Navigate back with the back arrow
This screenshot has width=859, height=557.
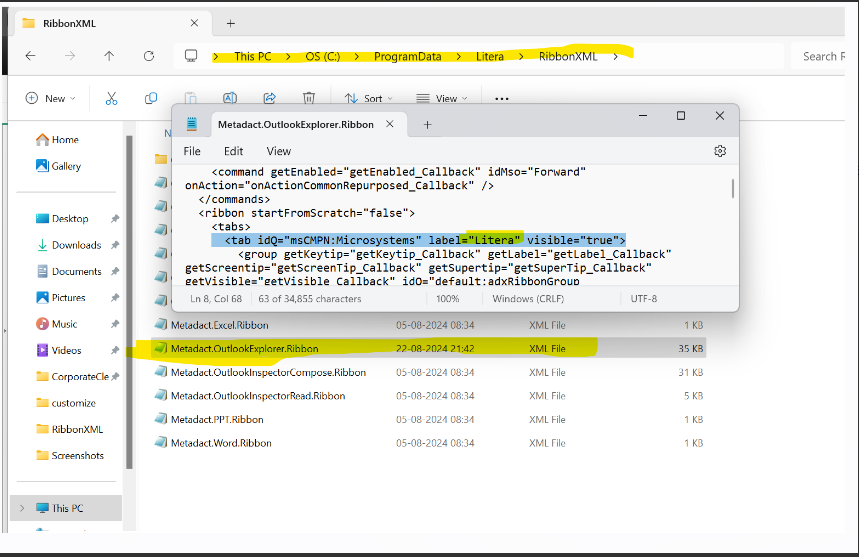(31, 56)
